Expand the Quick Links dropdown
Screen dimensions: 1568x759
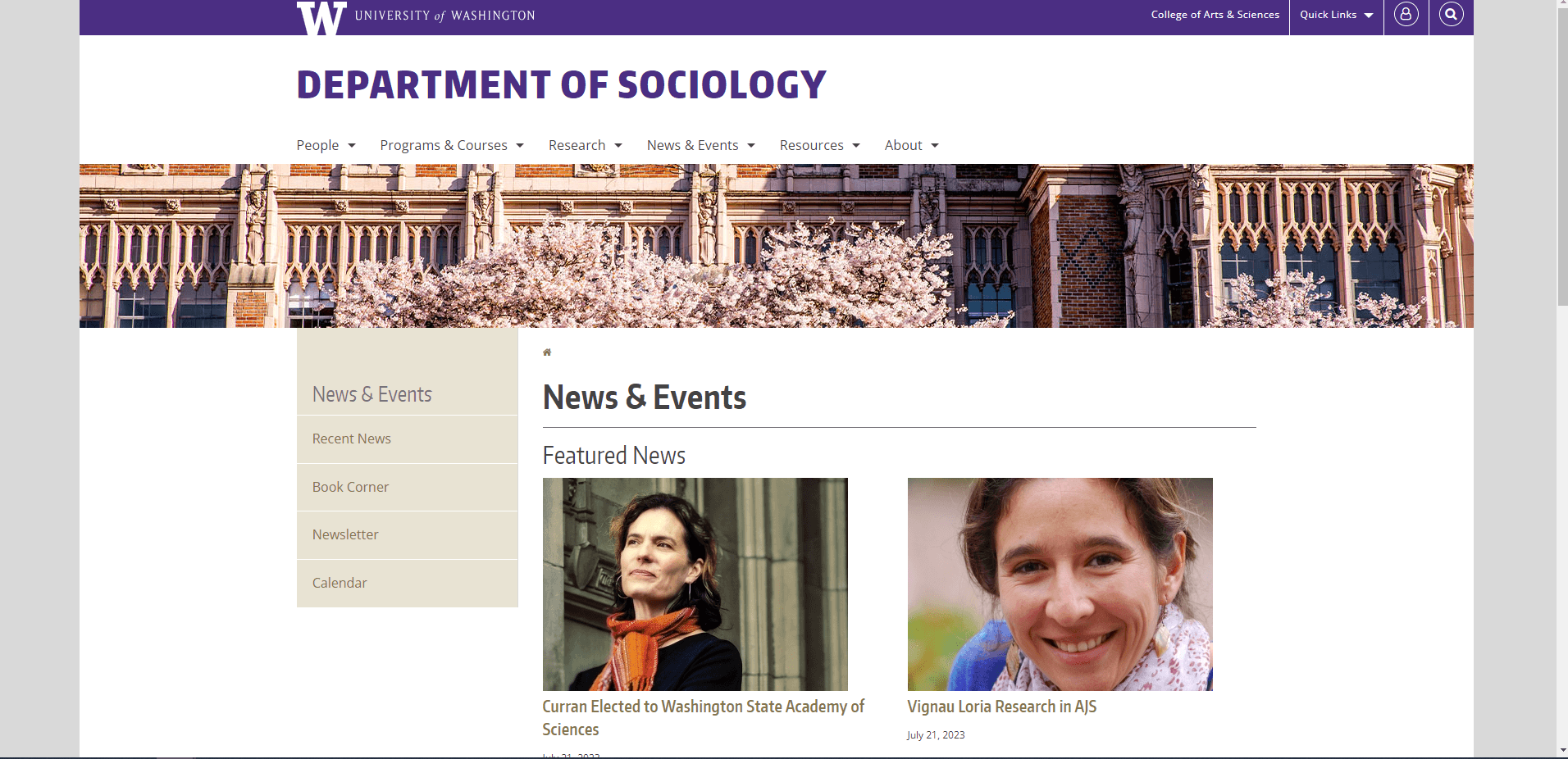pyautogui.click(x=1336, y=15)
